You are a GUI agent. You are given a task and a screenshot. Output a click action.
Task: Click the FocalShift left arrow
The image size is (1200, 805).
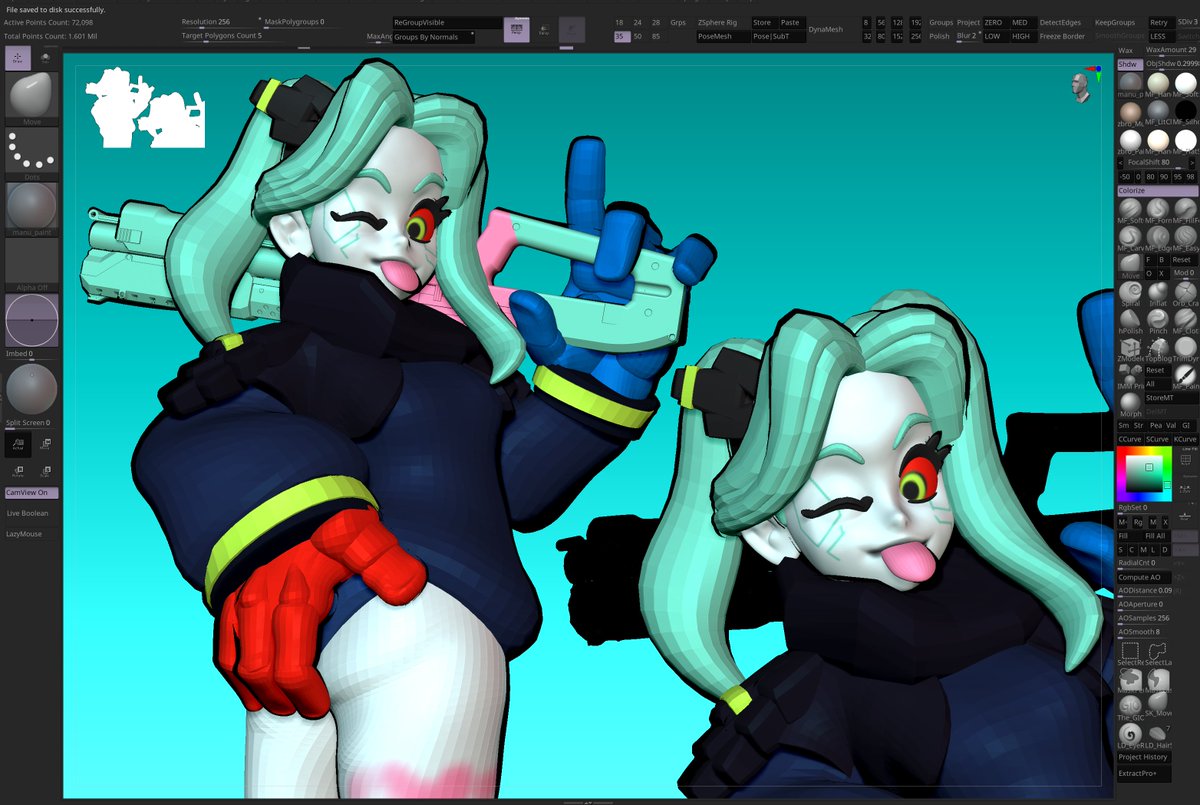click(1122, 161)
